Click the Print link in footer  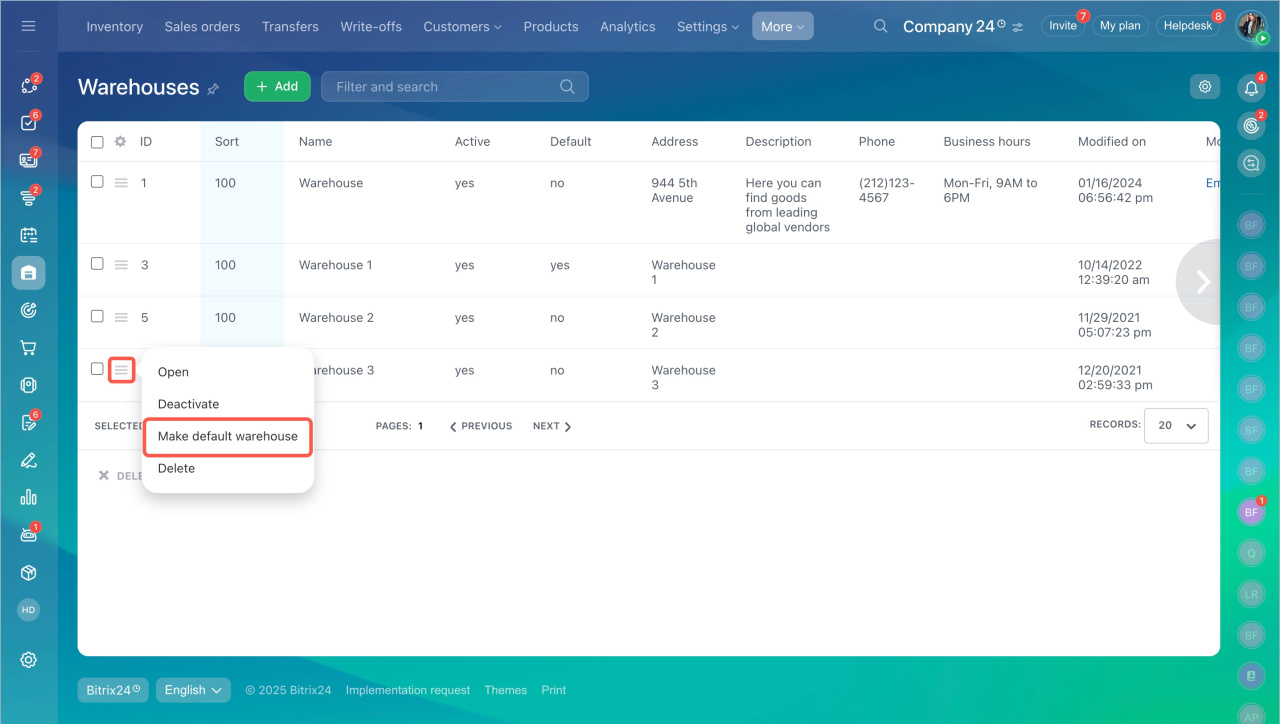tap(554, 690)
